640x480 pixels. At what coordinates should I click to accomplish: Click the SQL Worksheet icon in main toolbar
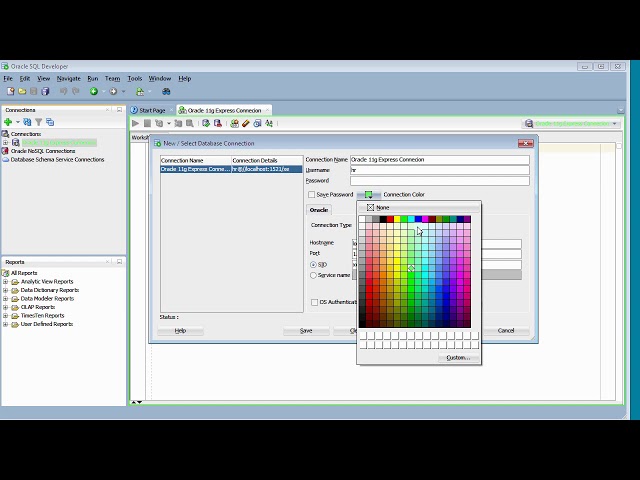click(x=140, y=91)
